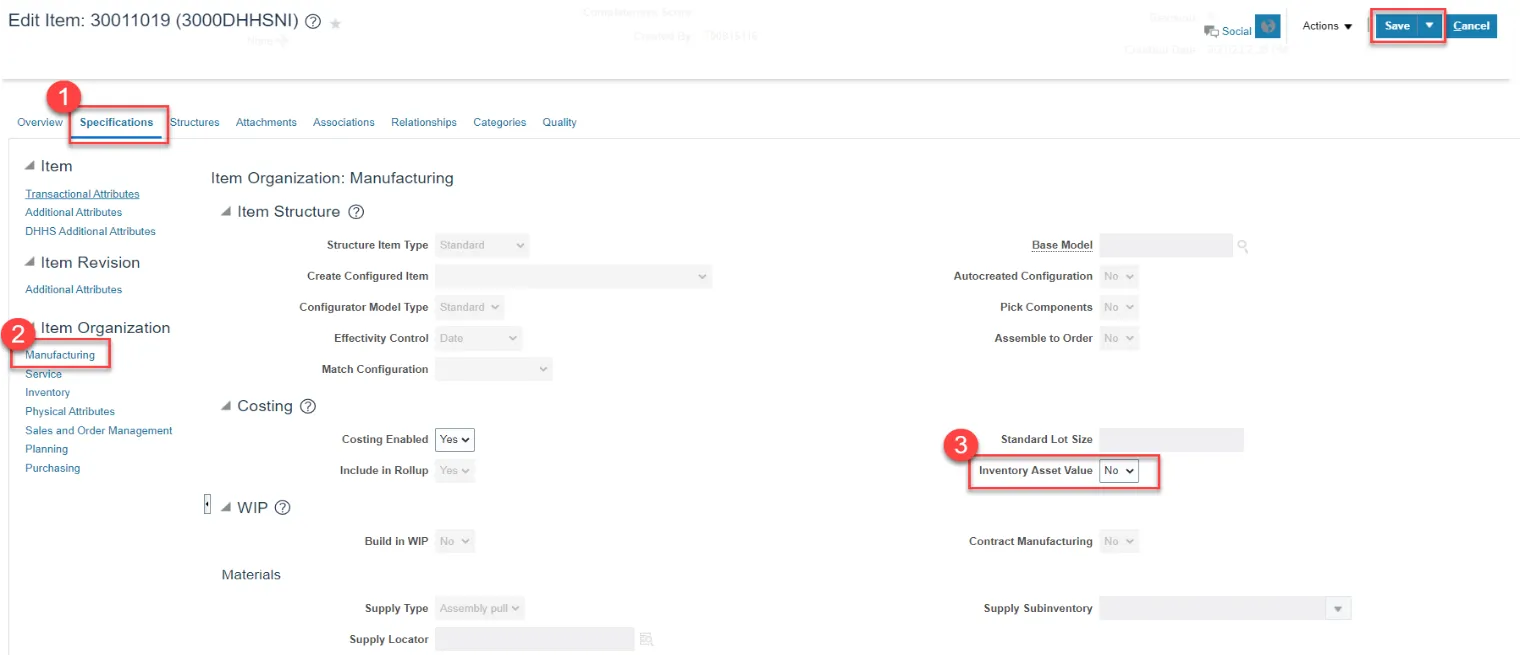Screen dimensions: 1520x655
Task: Switch to the Overview tab
Action: point(40,122)
